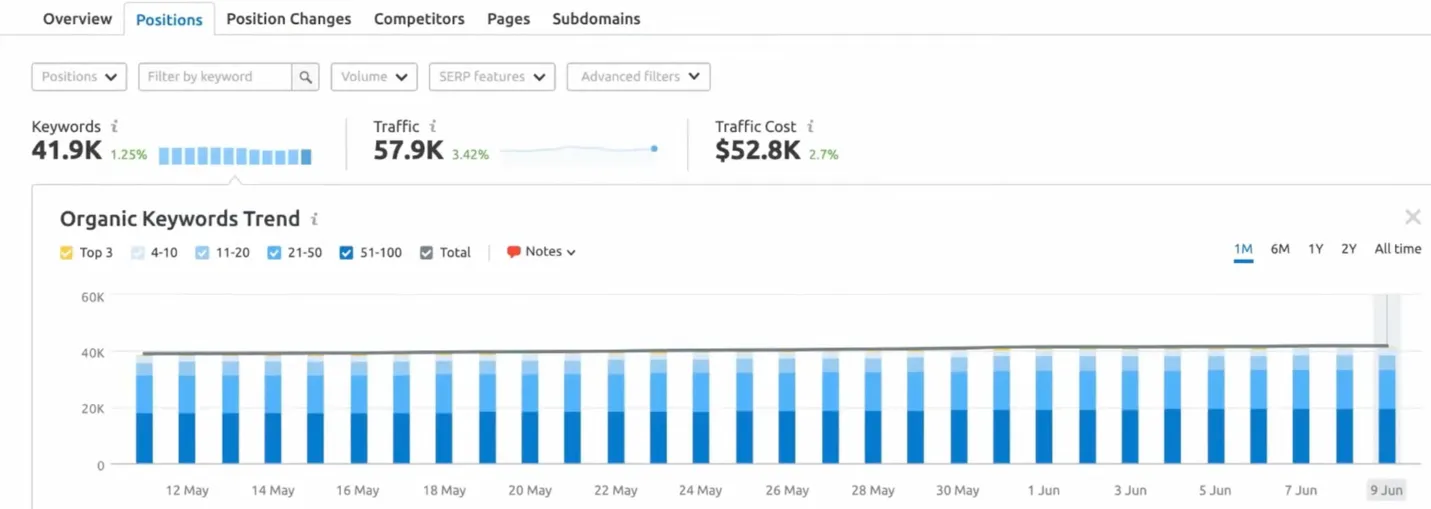
Task: Expand Advanced filters dropdown
Action: tap(638, 77)
